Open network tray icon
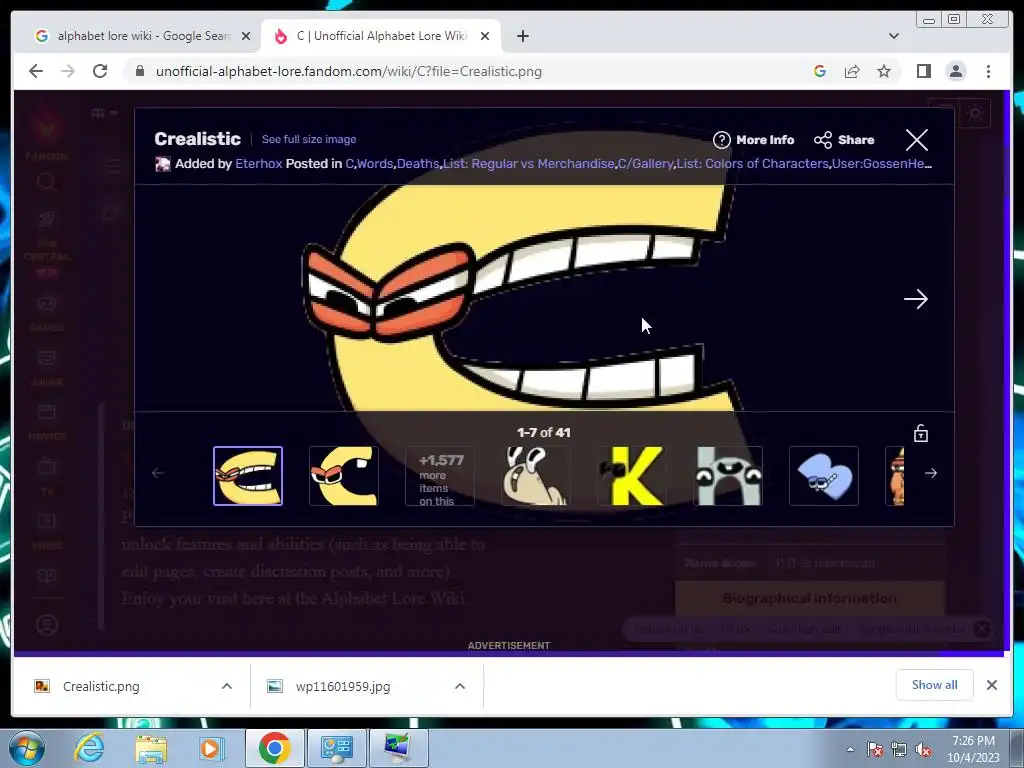The height and width of the screenshot is (768, 1024). coord(899,749)
